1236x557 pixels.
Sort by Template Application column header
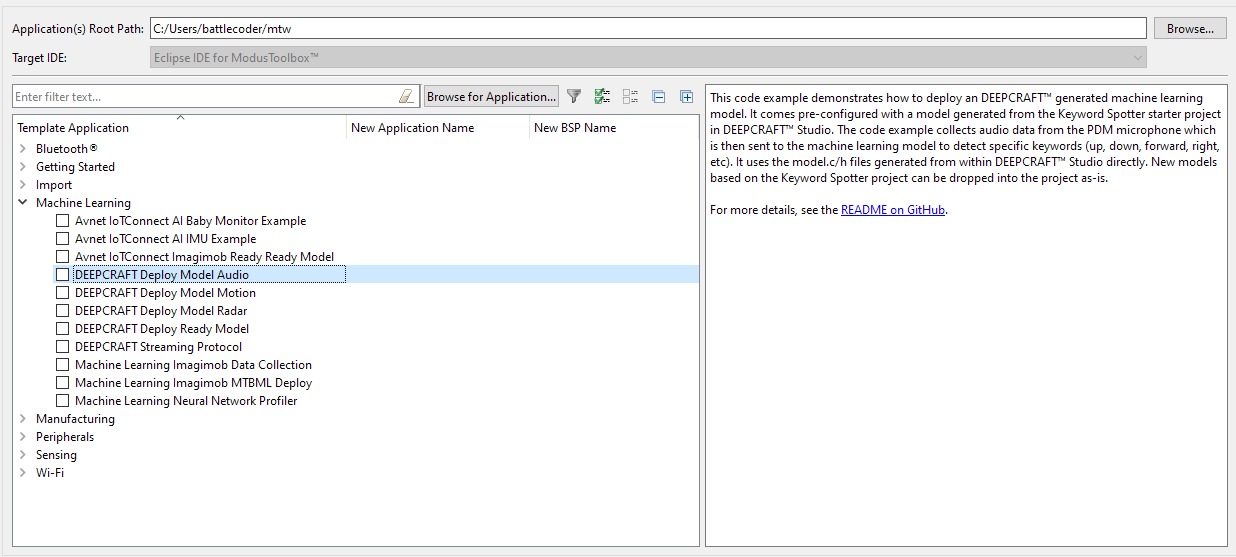pyautogui.click(x=180, y=128)
